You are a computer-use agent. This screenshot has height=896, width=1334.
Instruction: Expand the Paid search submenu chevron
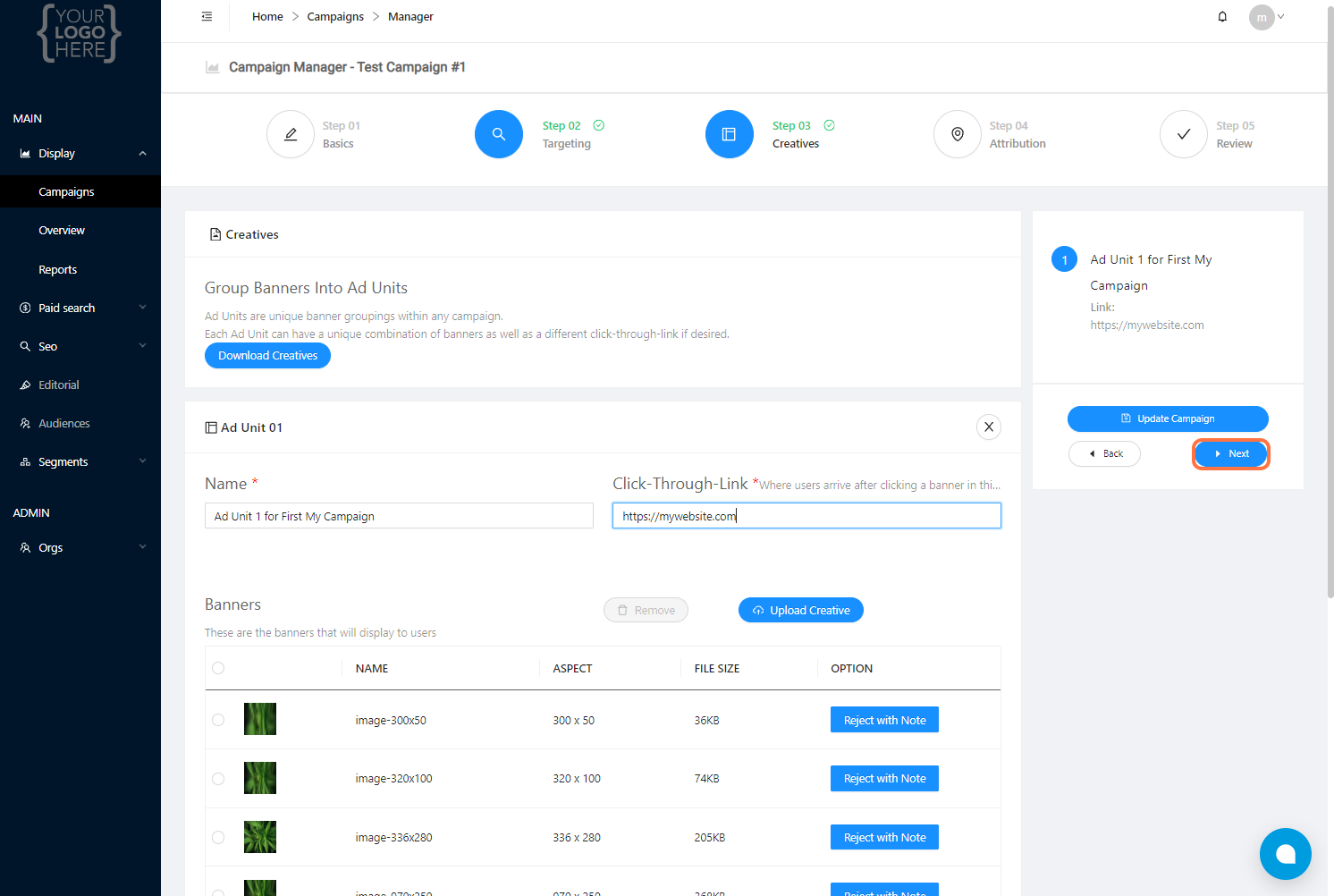point(142,308)
